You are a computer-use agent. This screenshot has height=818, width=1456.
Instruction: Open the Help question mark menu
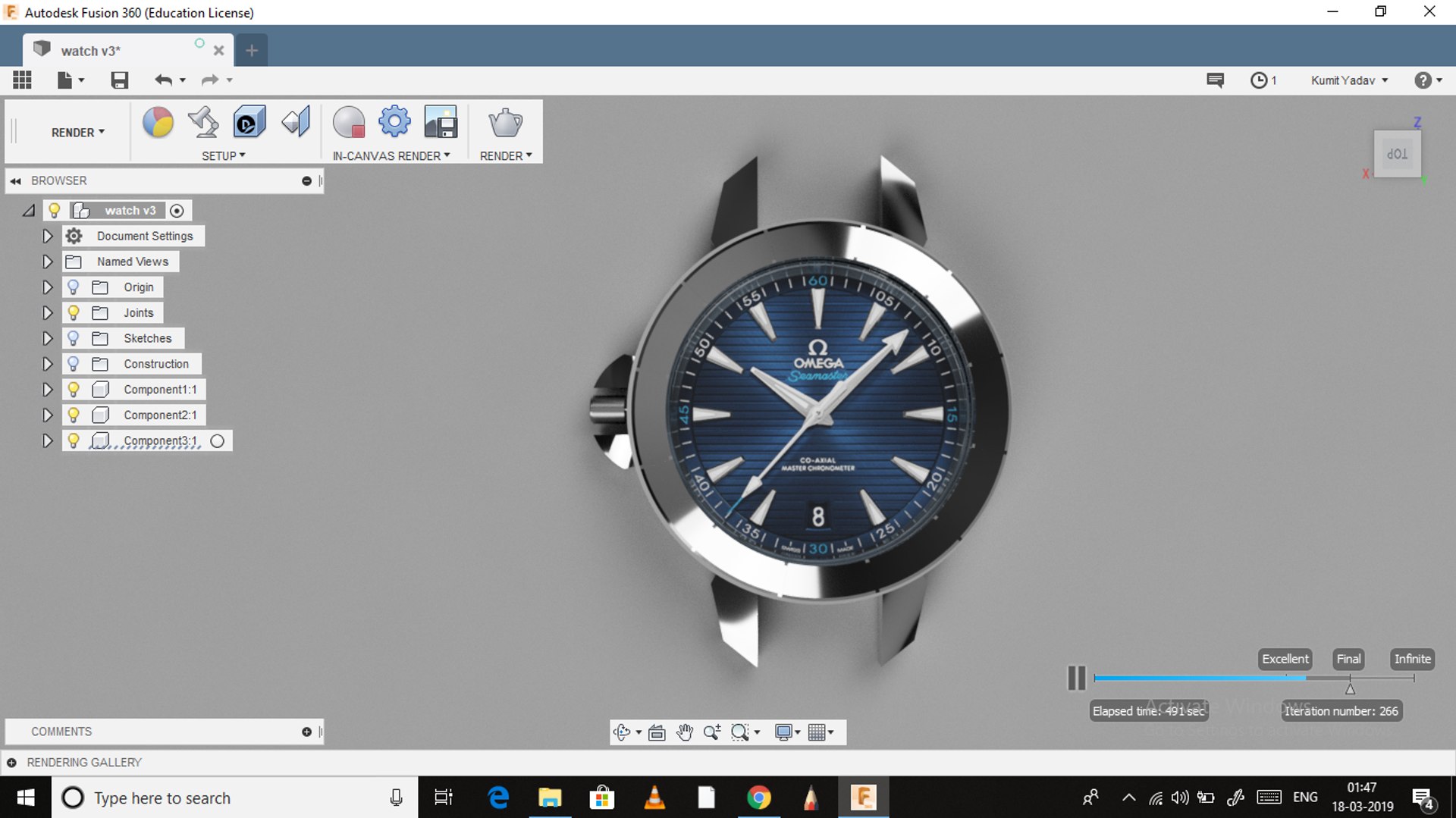[1427, 80]
